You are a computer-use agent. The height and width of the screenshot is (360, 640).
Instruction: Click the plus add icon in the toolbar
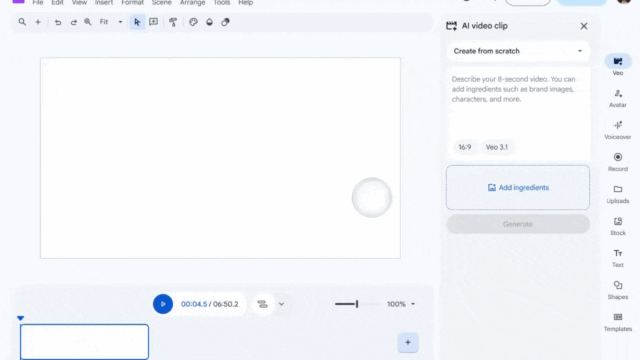[38, 22]
